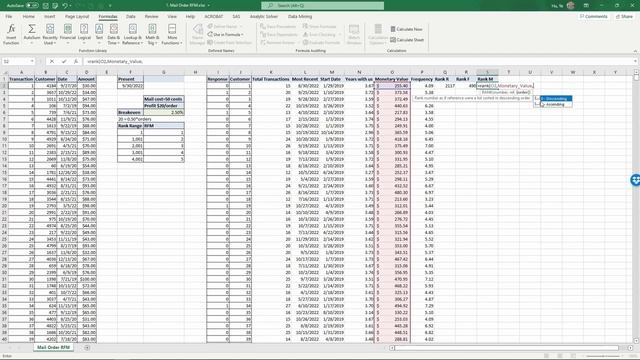
Task: Select the Mail Order RFM sheet tab
Action: pos(53,347)
